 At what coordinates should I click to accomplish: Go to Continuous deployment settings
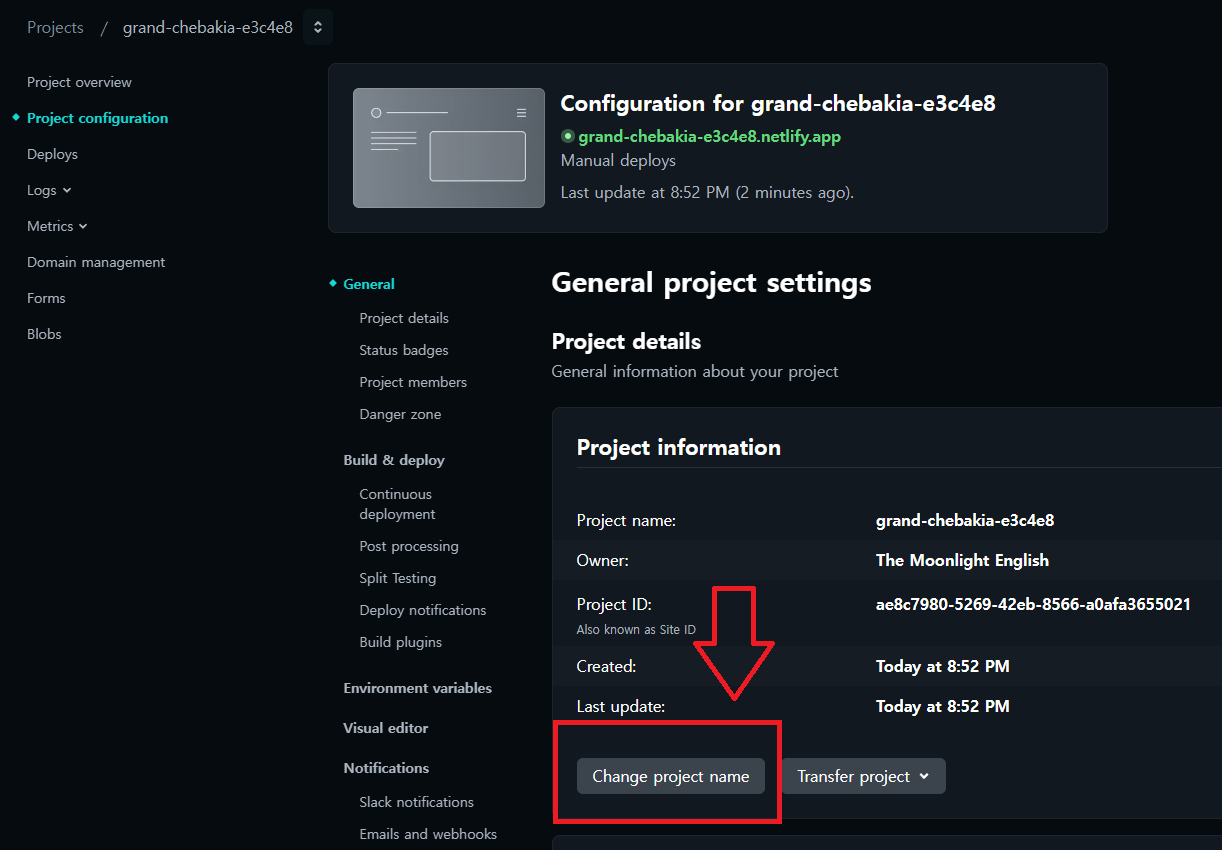[398, 504]
